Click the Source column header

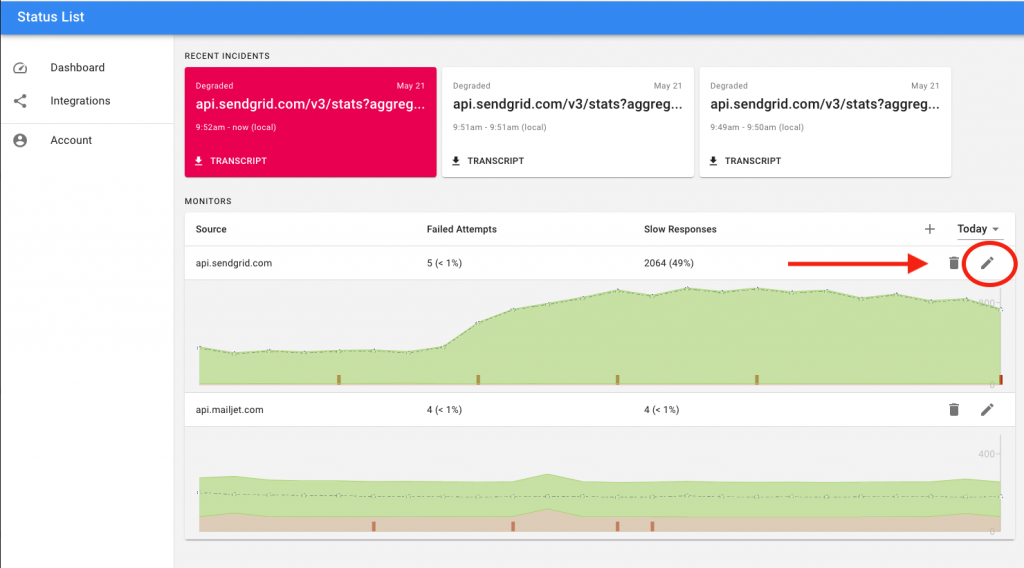[211, 229]
